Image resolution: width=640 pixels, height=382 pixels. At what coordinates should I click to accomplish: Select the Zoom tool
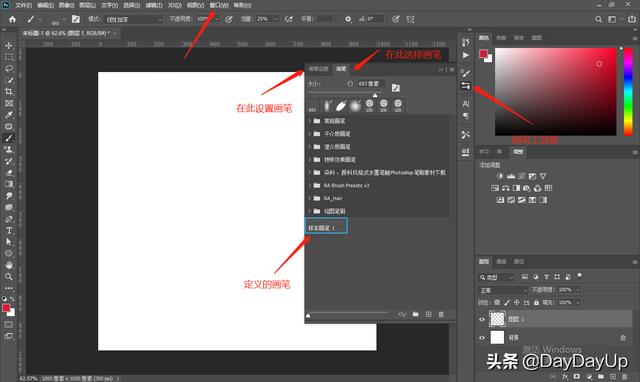pyautogui.click(x=9, y=276)
